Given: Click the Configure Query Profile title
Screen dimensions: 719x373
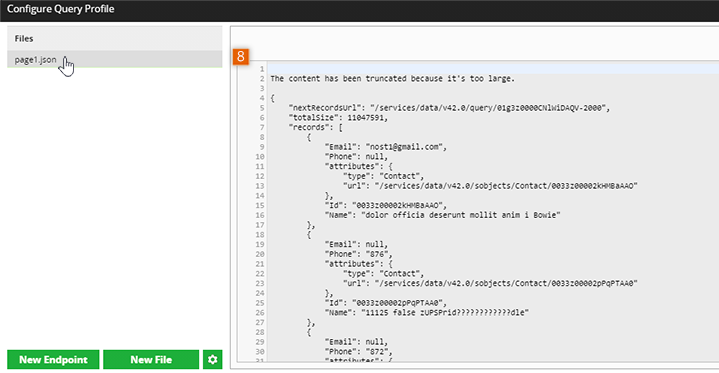Looking at the screenshot, I should coord(61,9).
